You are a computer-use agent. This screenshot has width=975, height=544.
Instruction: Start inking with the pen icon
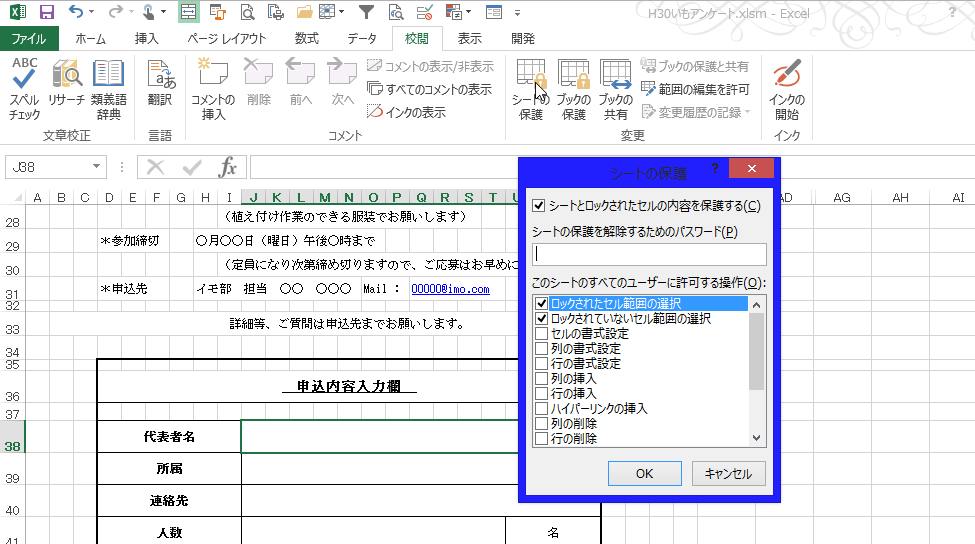[x=787, y=88]
